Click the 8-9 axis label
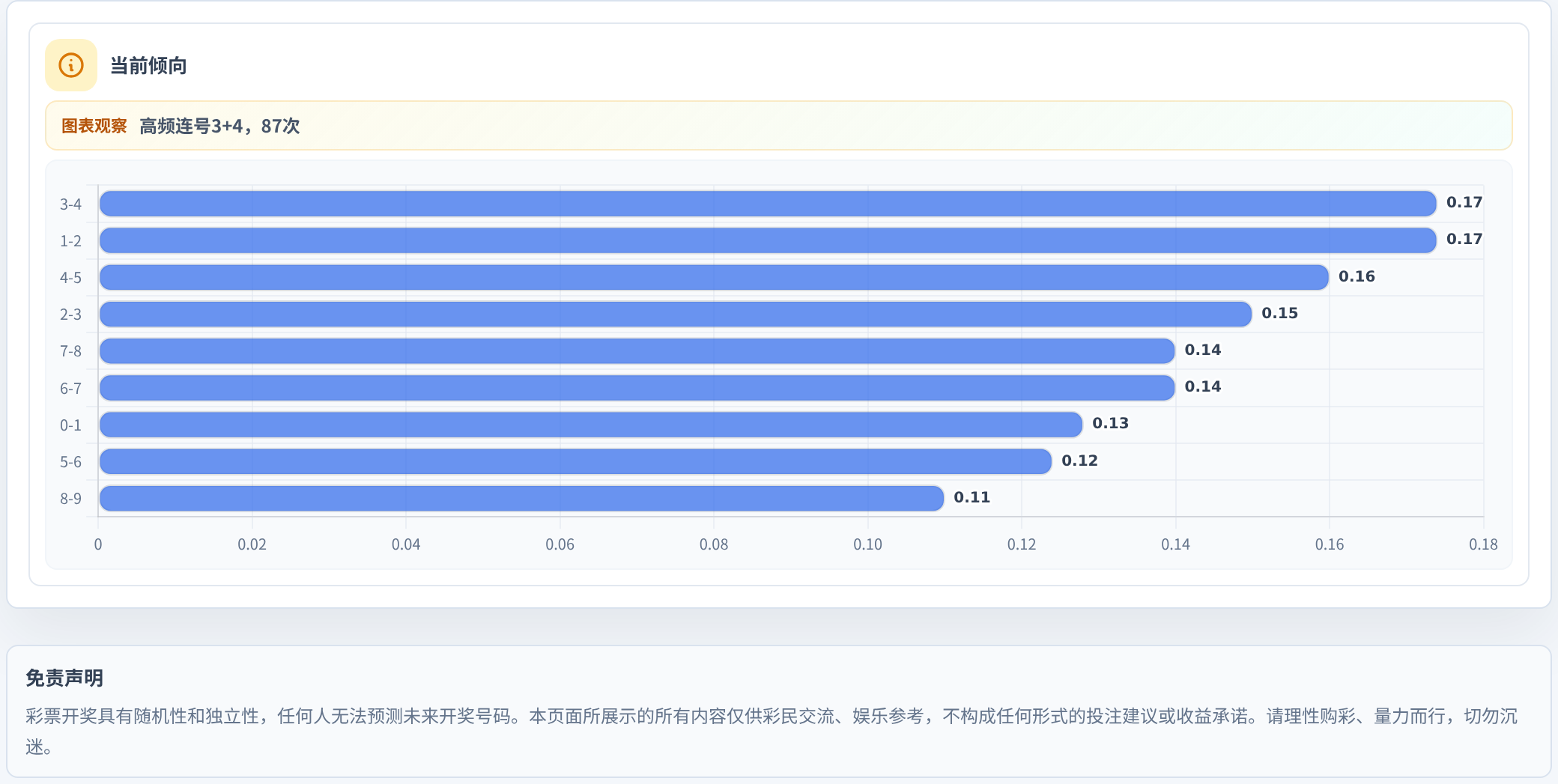1558x784 pixels. click(70, 498)
